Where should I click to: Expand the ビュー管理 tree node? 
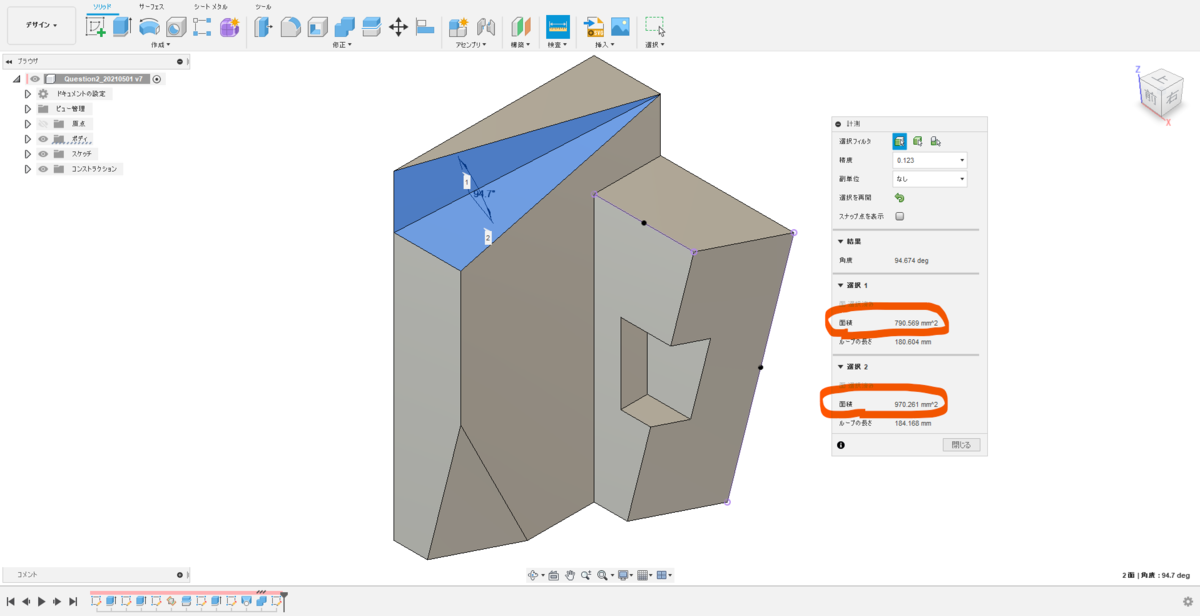[28, 109]
